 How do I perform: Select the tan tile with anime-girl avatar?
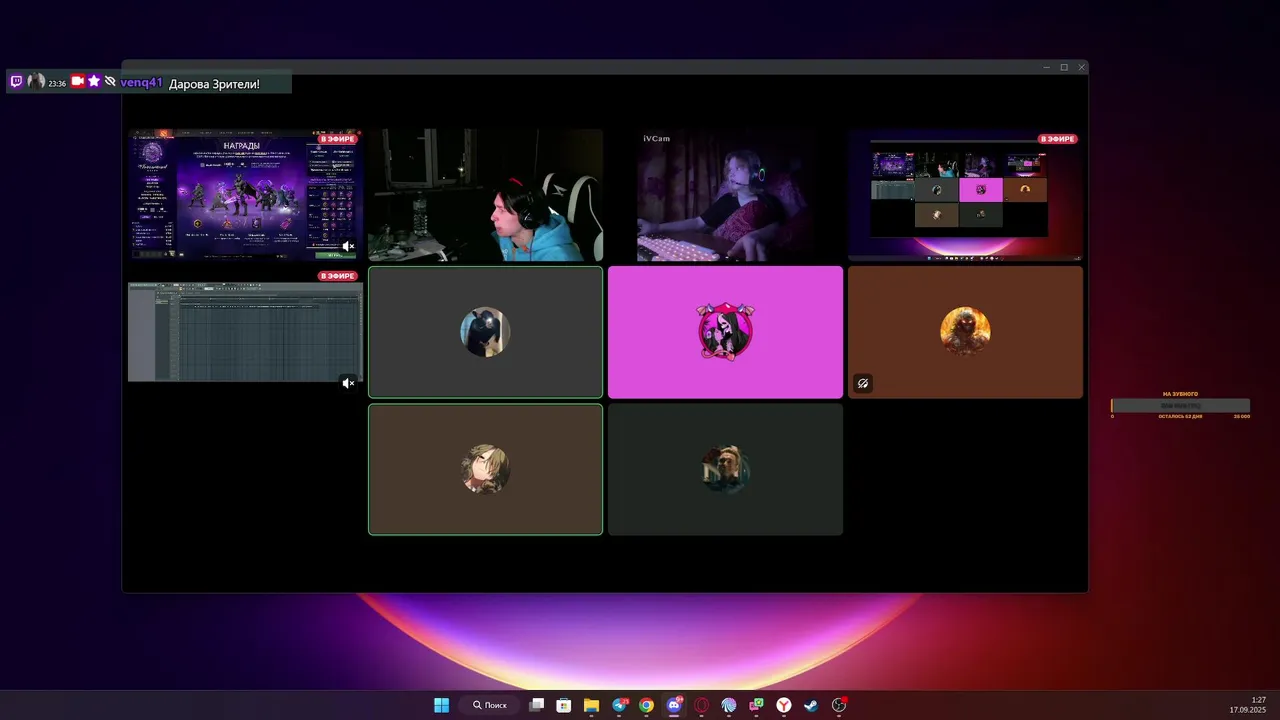point(485,469)
